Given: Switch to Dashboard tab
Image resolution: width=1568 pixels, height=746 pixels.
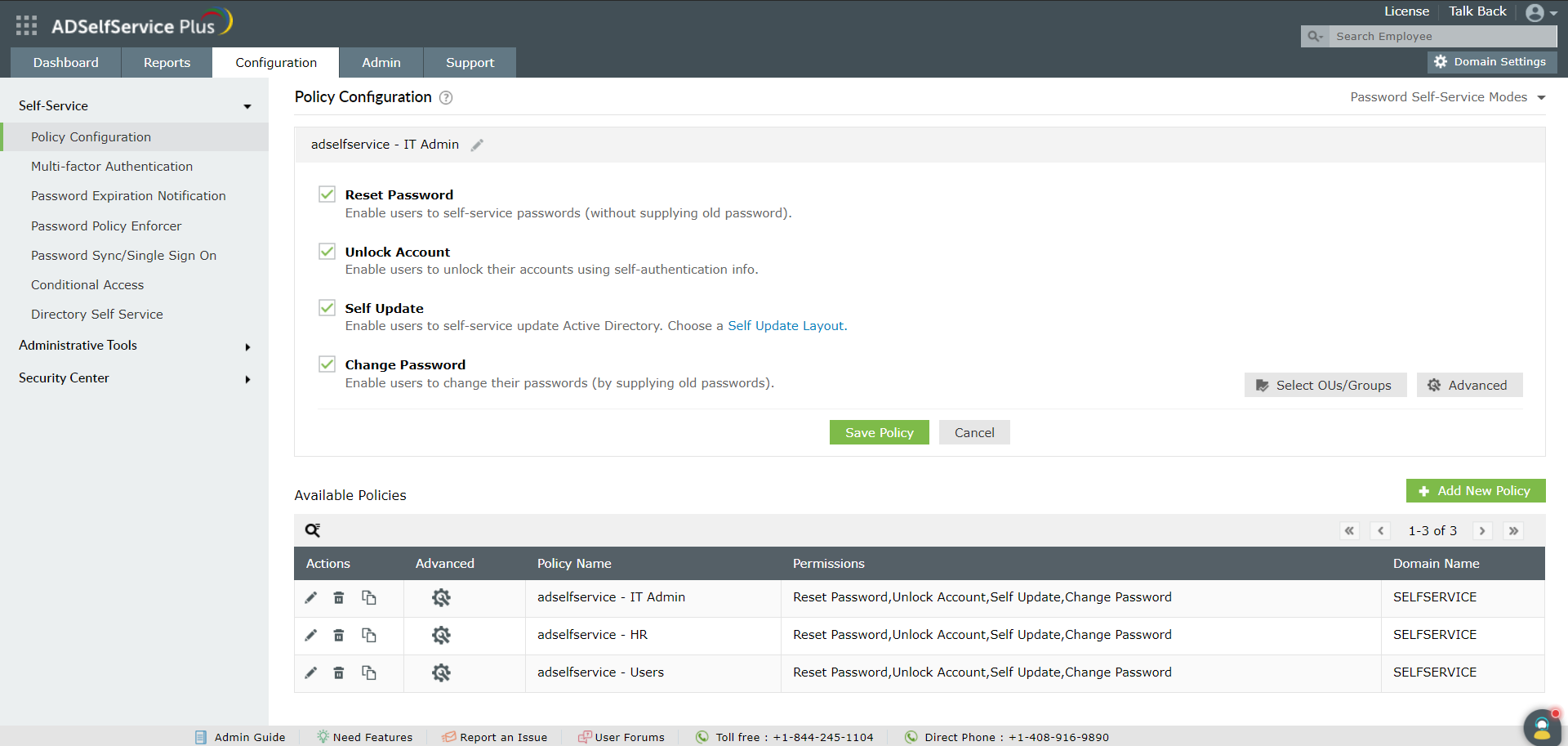Looking at the screenshot, I should [65, 63].
